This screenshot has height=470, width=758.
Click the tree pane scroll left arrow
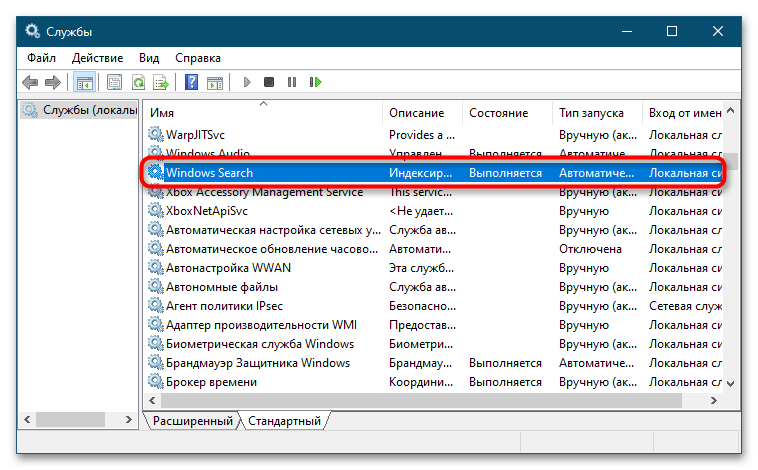[28, 420]
